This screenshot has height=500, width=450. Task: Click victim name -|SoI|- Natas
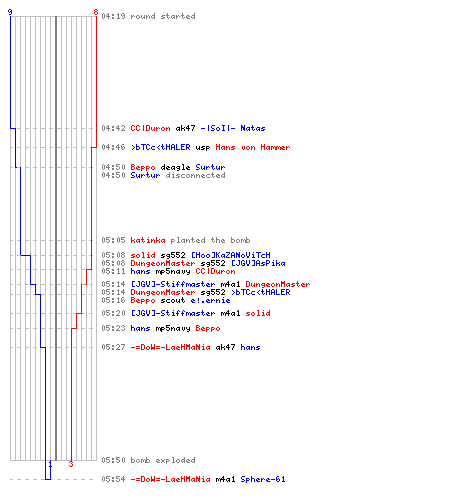click(x=233, y=128)
